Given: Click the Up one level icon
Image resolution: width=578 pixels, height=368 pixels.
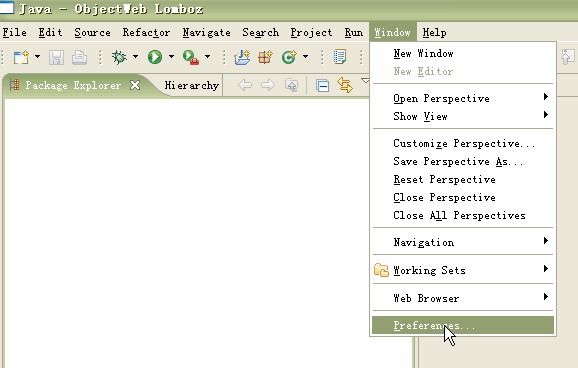Looking at the screenshot, I should (x=292, y=86).
